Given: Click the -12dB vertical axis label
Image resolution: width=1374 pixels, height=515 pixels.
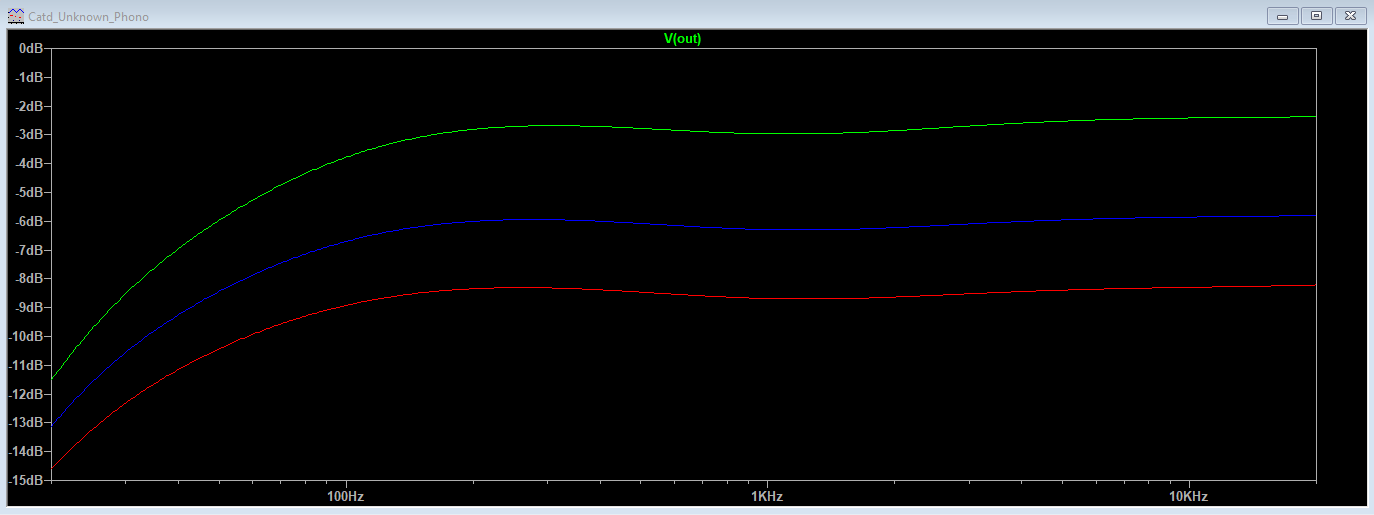Looking at the screenshot, I should point(26,394).
